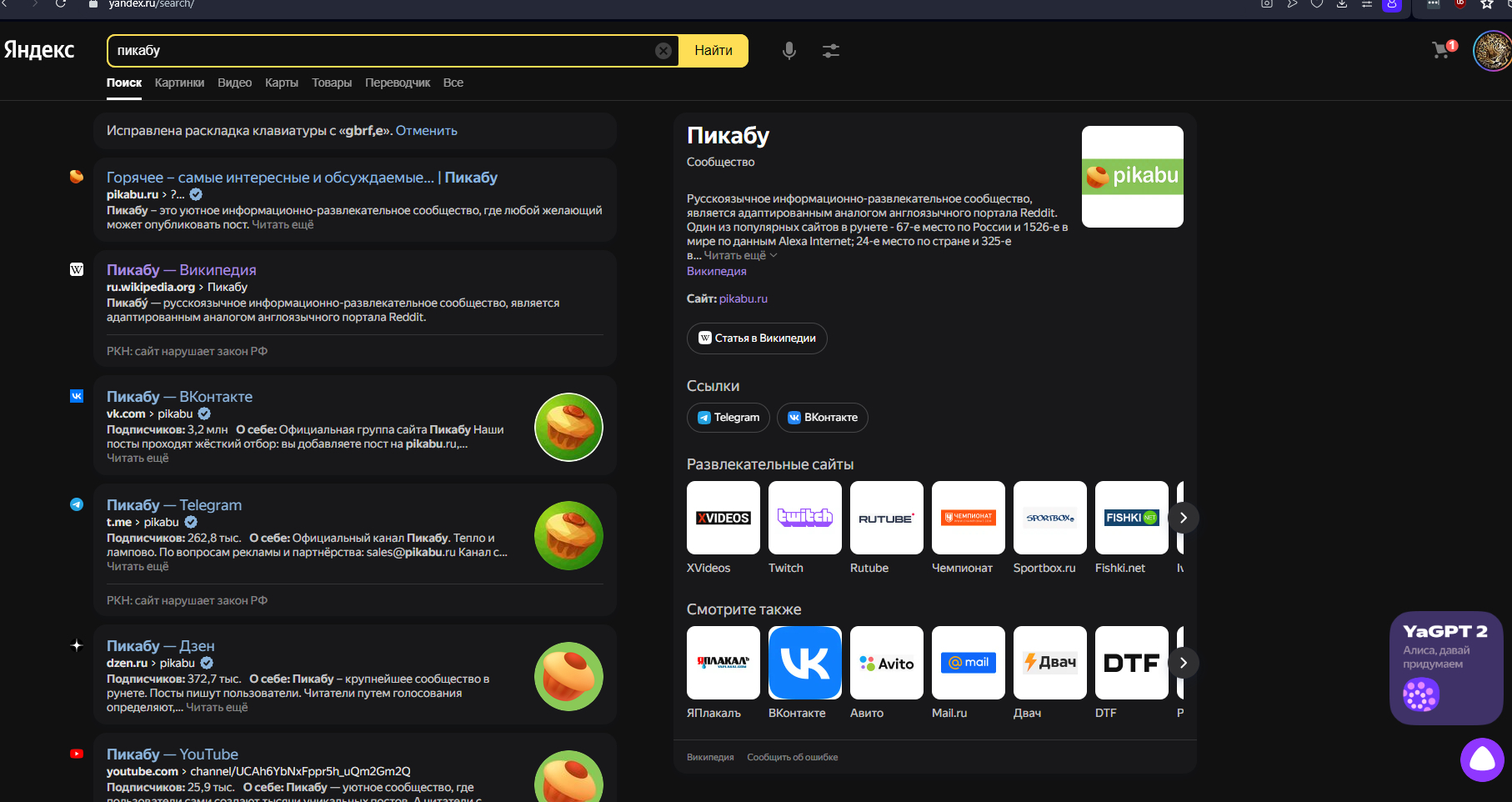Start voice search with the microphone icon
This screenshot has width=1512, height=802.
coord(789,51)
